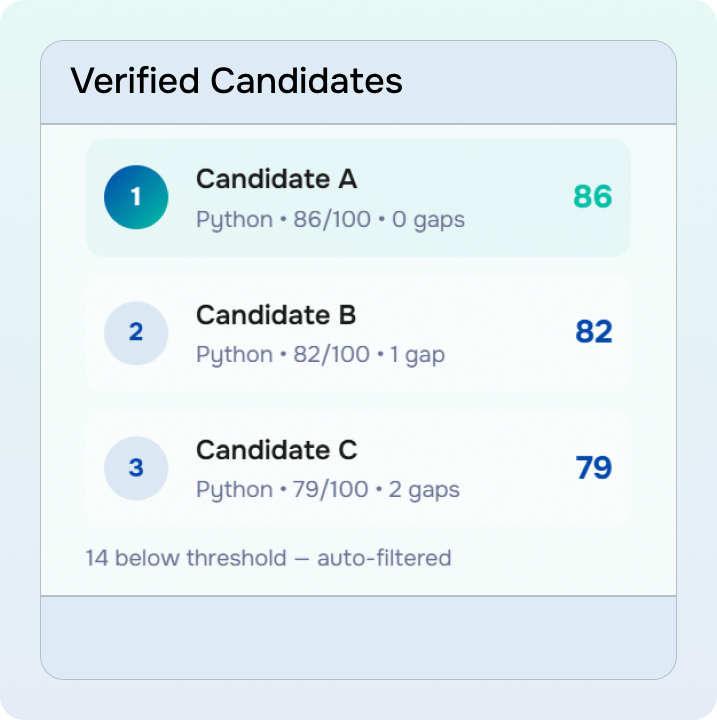Select the "1 gap" label for Candidate B
Image resolution: width=717 pixels, height=720 pixels.
click(x=418, y=355)
